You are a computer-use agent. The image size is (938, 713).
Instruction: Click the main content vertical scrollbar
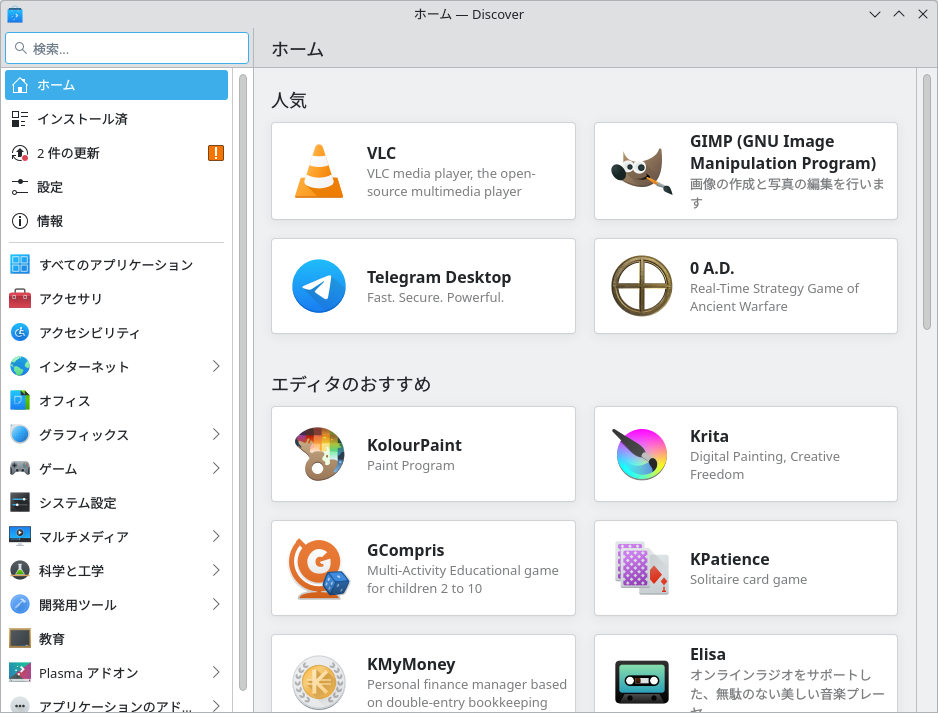(927, 202)
